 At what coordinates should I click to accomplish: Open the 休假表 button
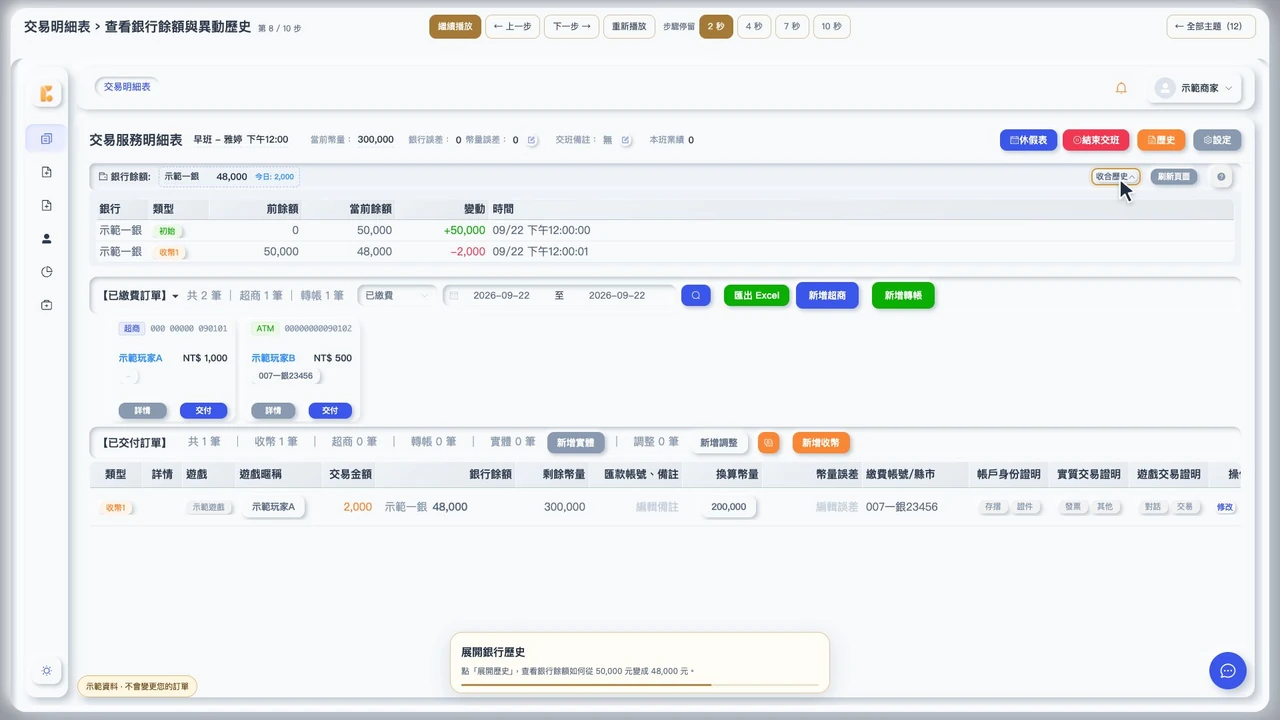[1028, 140]
